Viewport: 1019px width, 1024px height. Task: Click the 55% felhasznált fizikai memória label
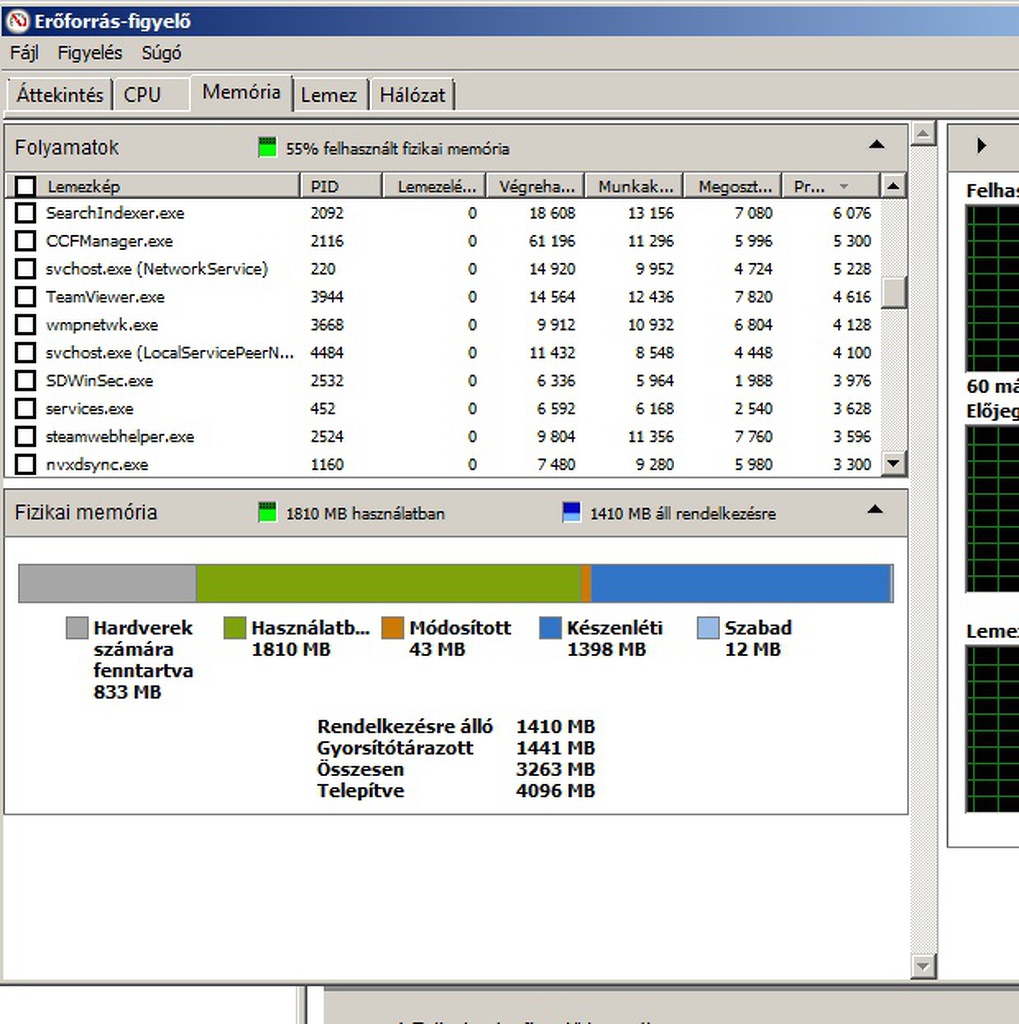point(397,149)
